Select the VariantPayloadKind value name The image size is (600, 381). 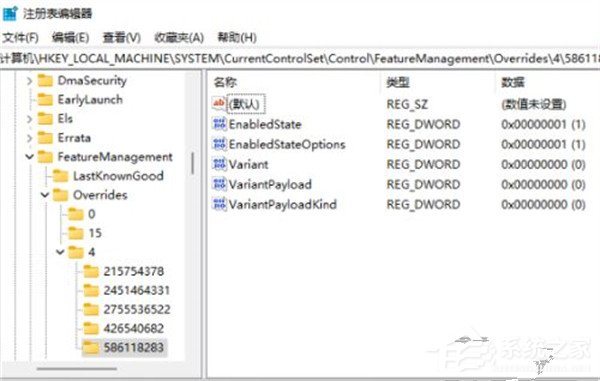283,204
